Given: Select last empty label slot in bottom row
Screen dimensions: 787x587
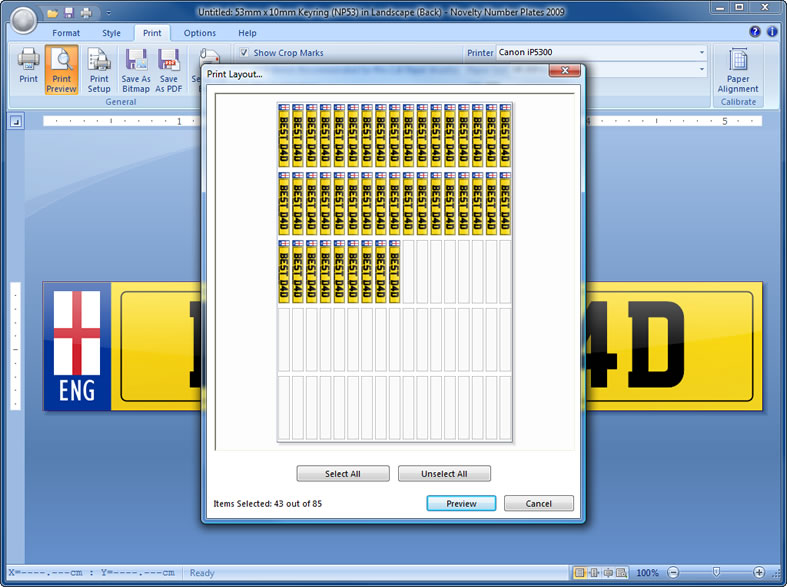Looking at the screenshot, I should (505, 408).
